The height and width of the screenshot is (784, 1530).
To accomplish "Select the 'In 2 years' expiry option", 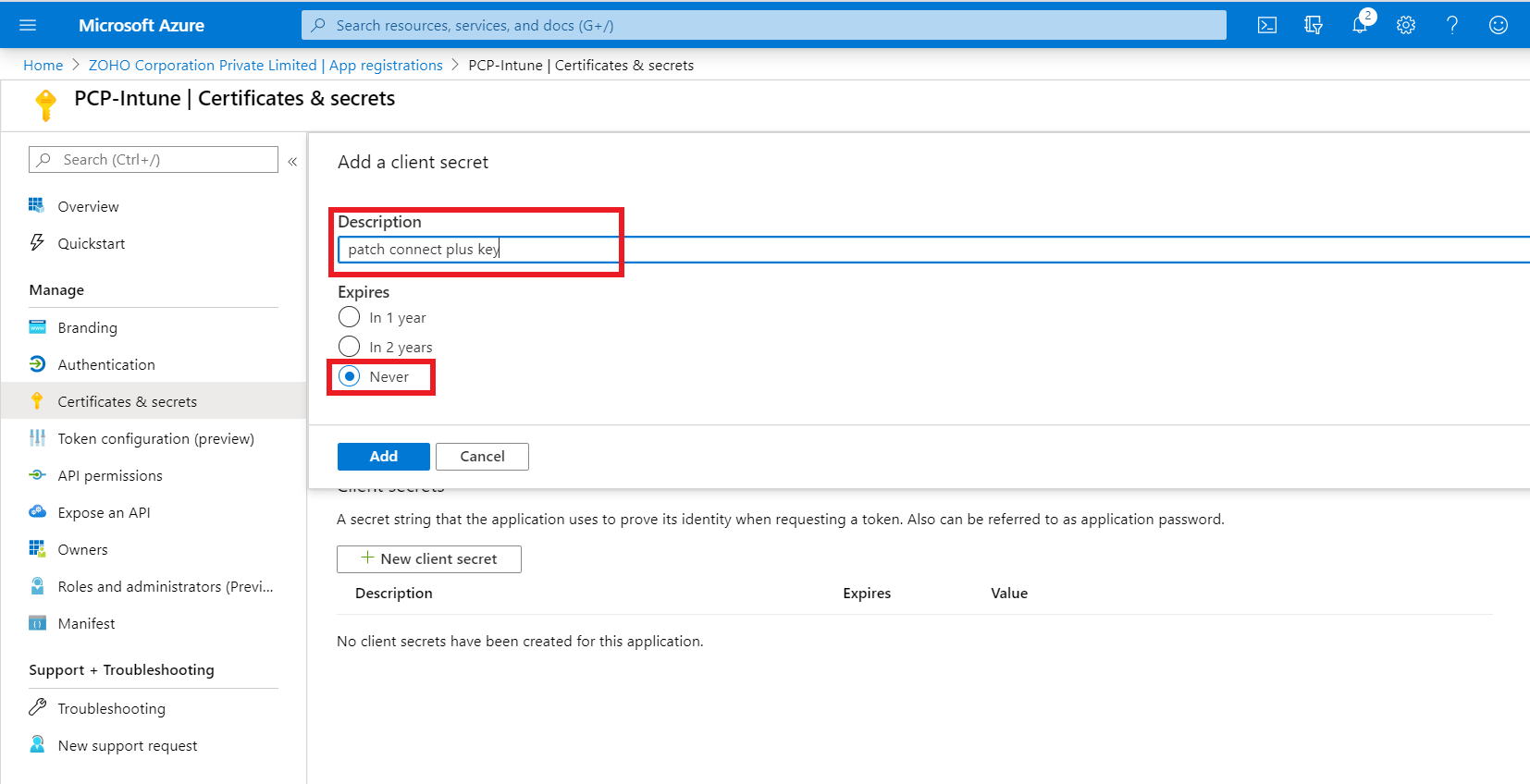I will tap(349, 347).
